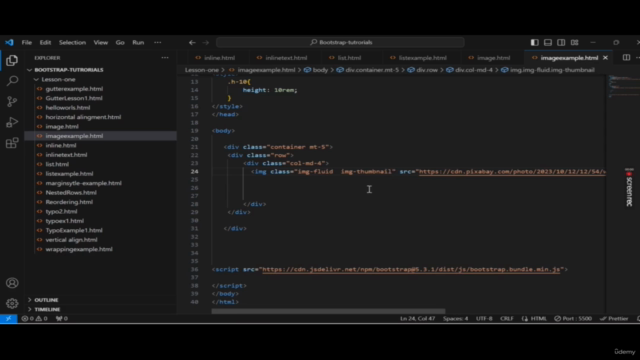Viewport: 640px width, 360px height.
Task: Open wrappingexample.html file
Action: 79,249
